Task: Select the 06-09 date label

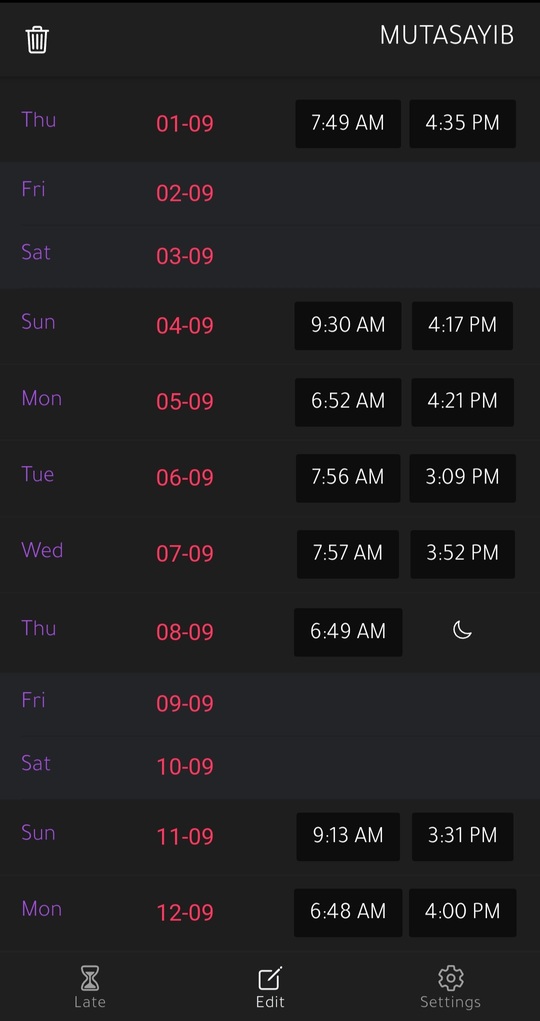Action: click(x=185, y=478)
